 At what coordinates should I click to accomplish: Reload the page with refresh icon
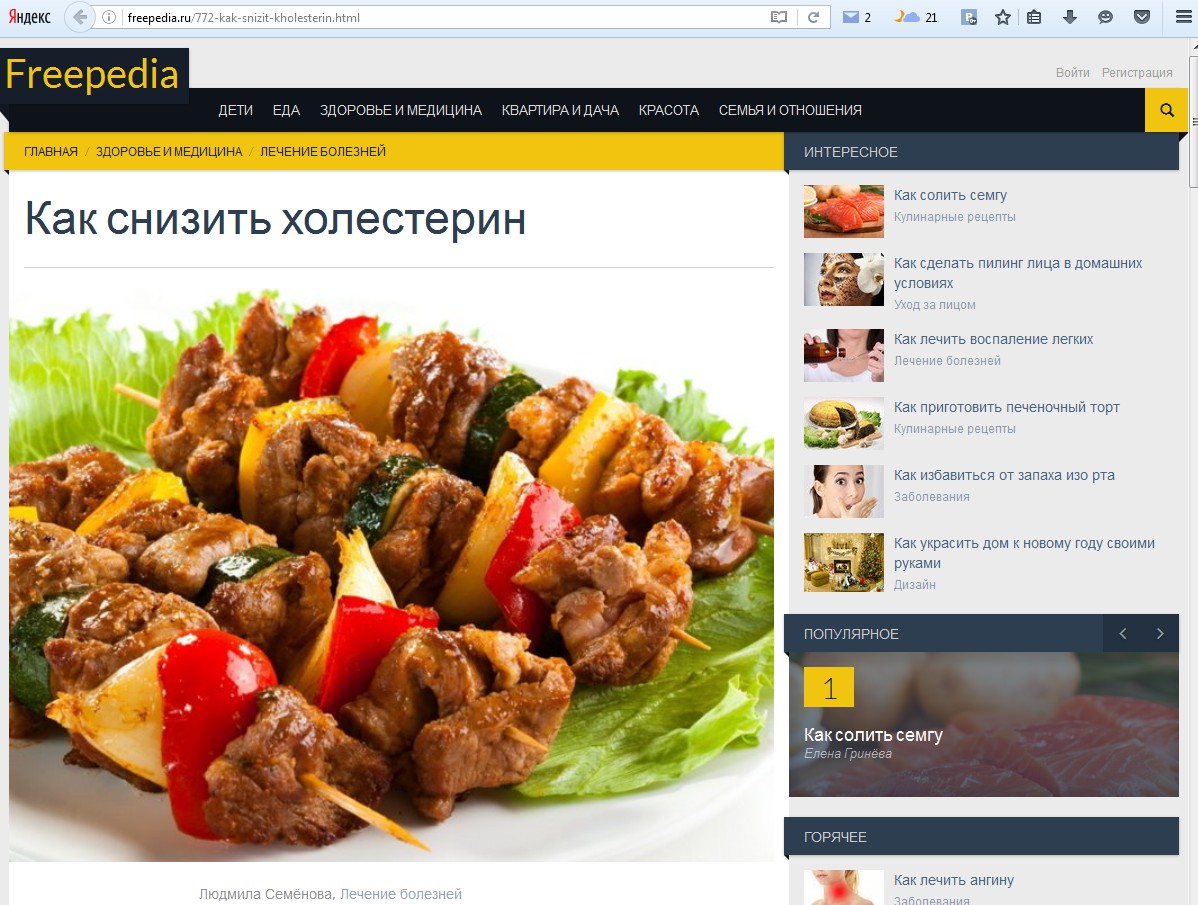click(813, 17)
